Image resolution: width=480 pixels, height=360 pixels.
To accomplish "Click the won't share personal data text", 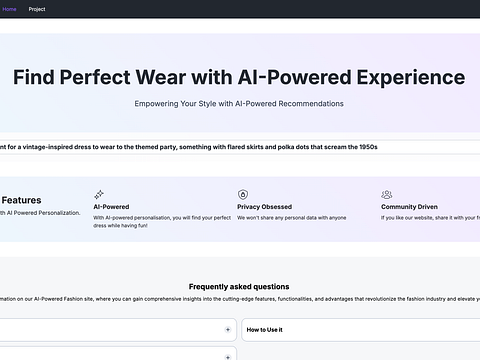I will click(x=292, y=218).
